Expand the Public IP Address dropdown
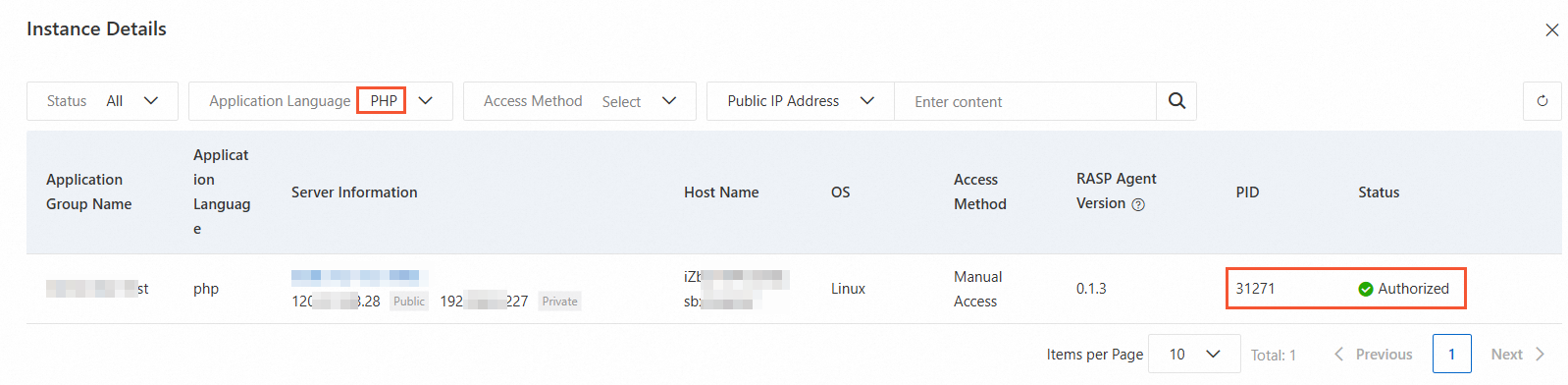This screenshot has width=1568, height=385. click(x=801, y=101)
